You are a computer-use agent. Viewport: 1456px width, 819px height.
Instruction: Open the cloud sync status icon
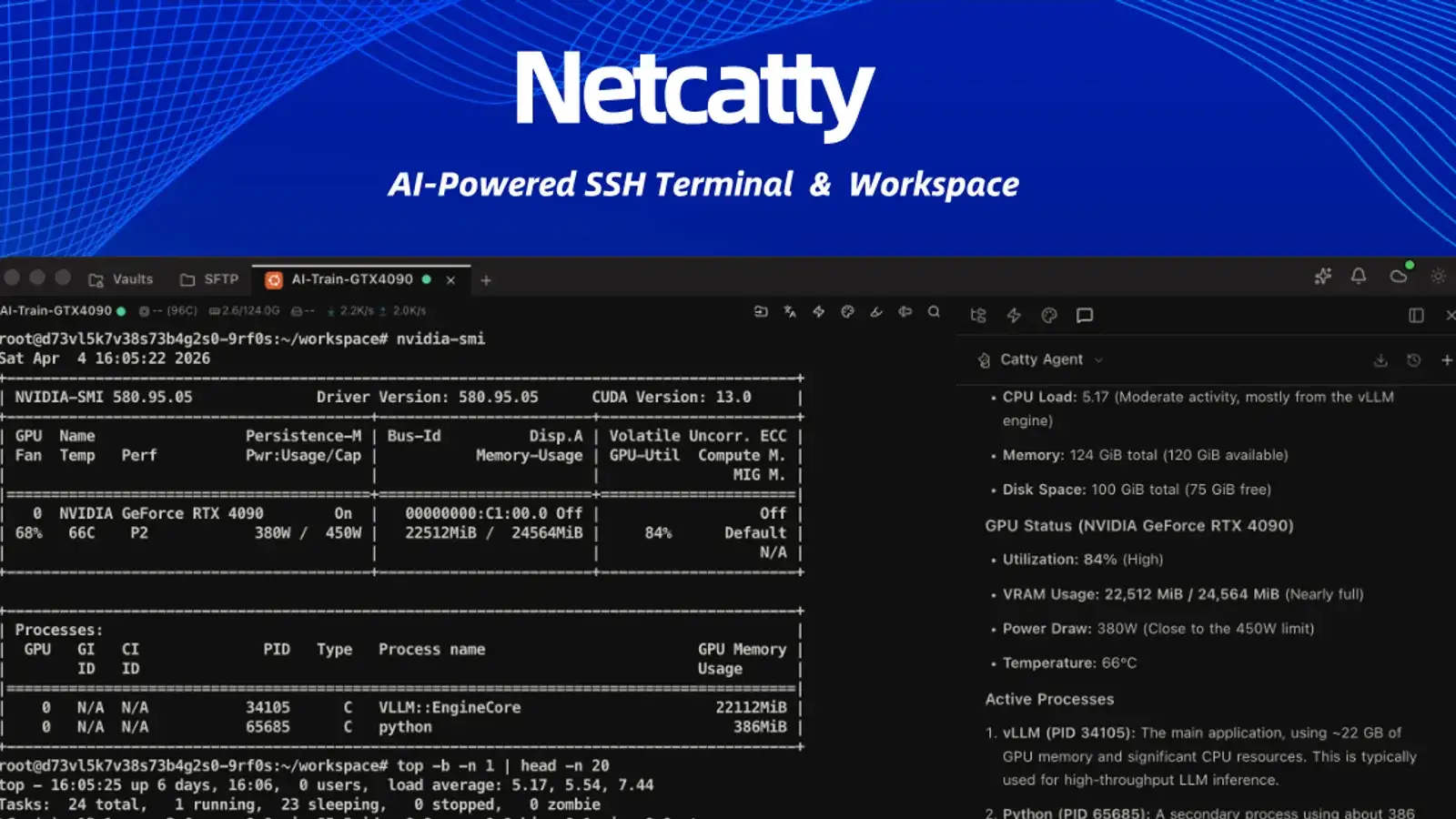(x=1399, y=276)
